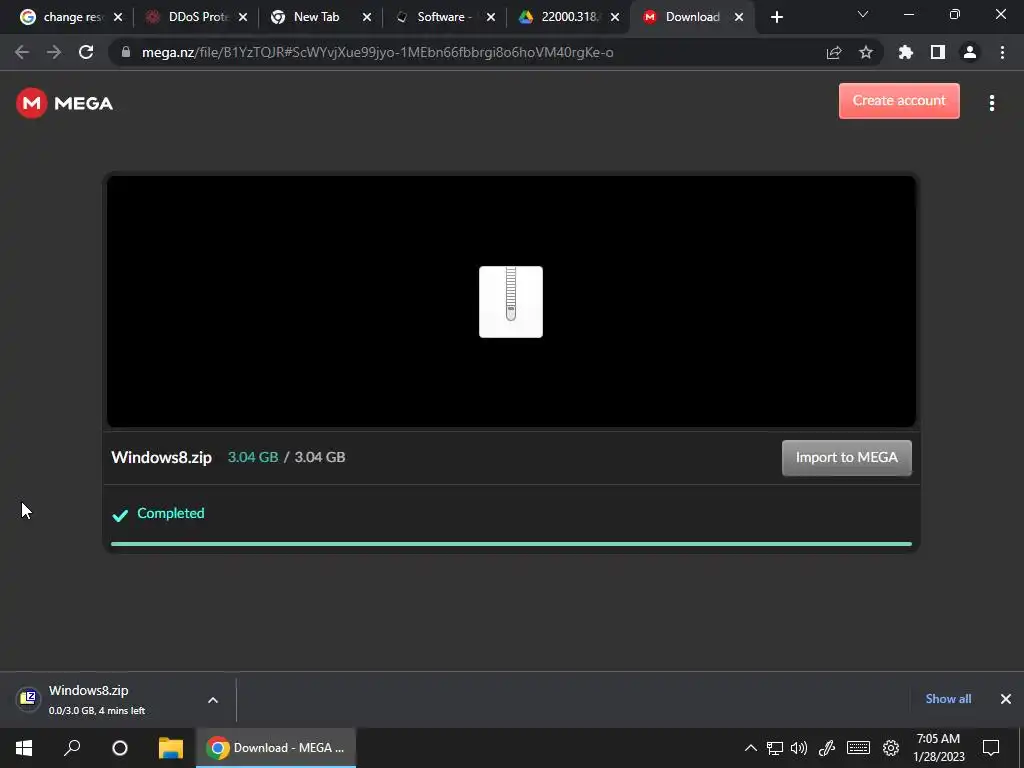Screen dimensions: 1024x768
Task: Click Import to MEGA button
Action: pyautogui.click(x=846, y=457)
